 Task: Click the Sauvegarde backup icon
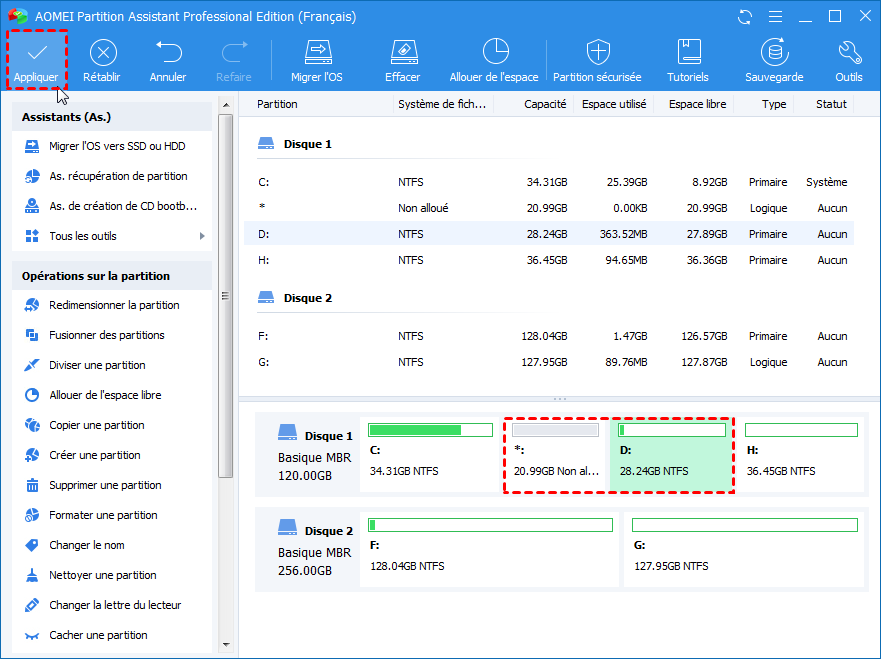pyautogui.click(x=773, y=52)
